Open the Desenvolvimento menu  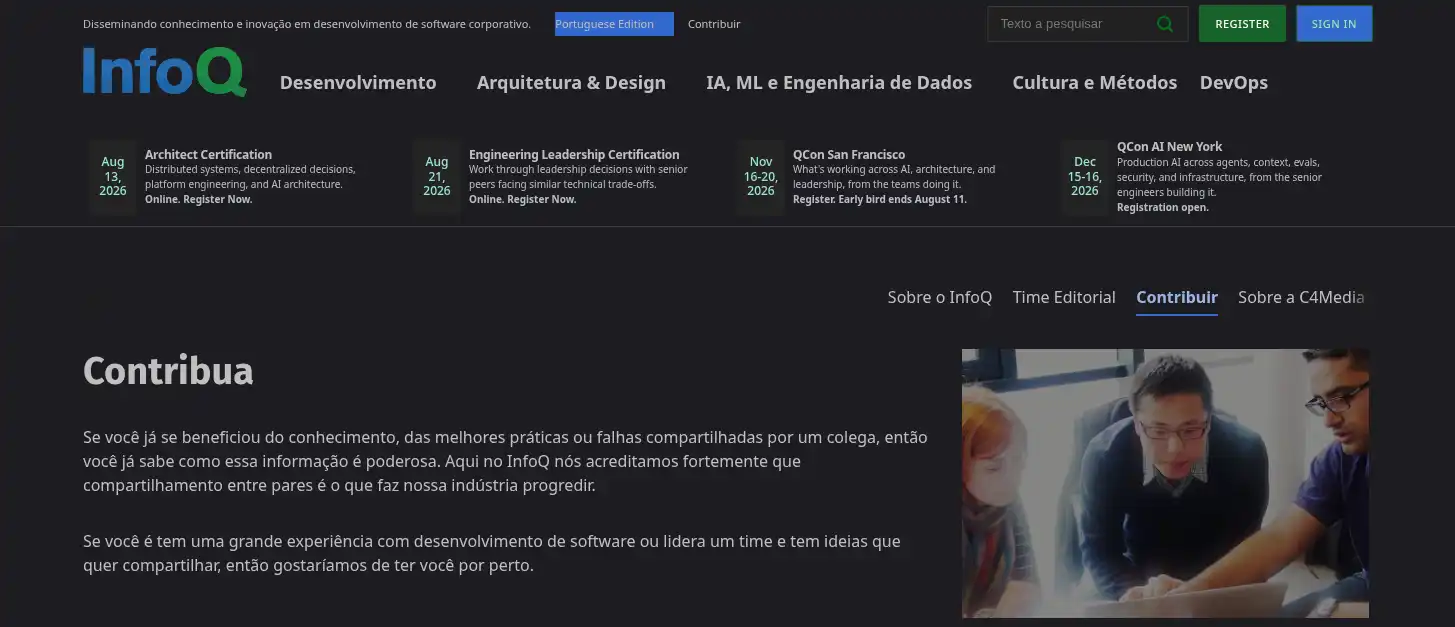358,83
